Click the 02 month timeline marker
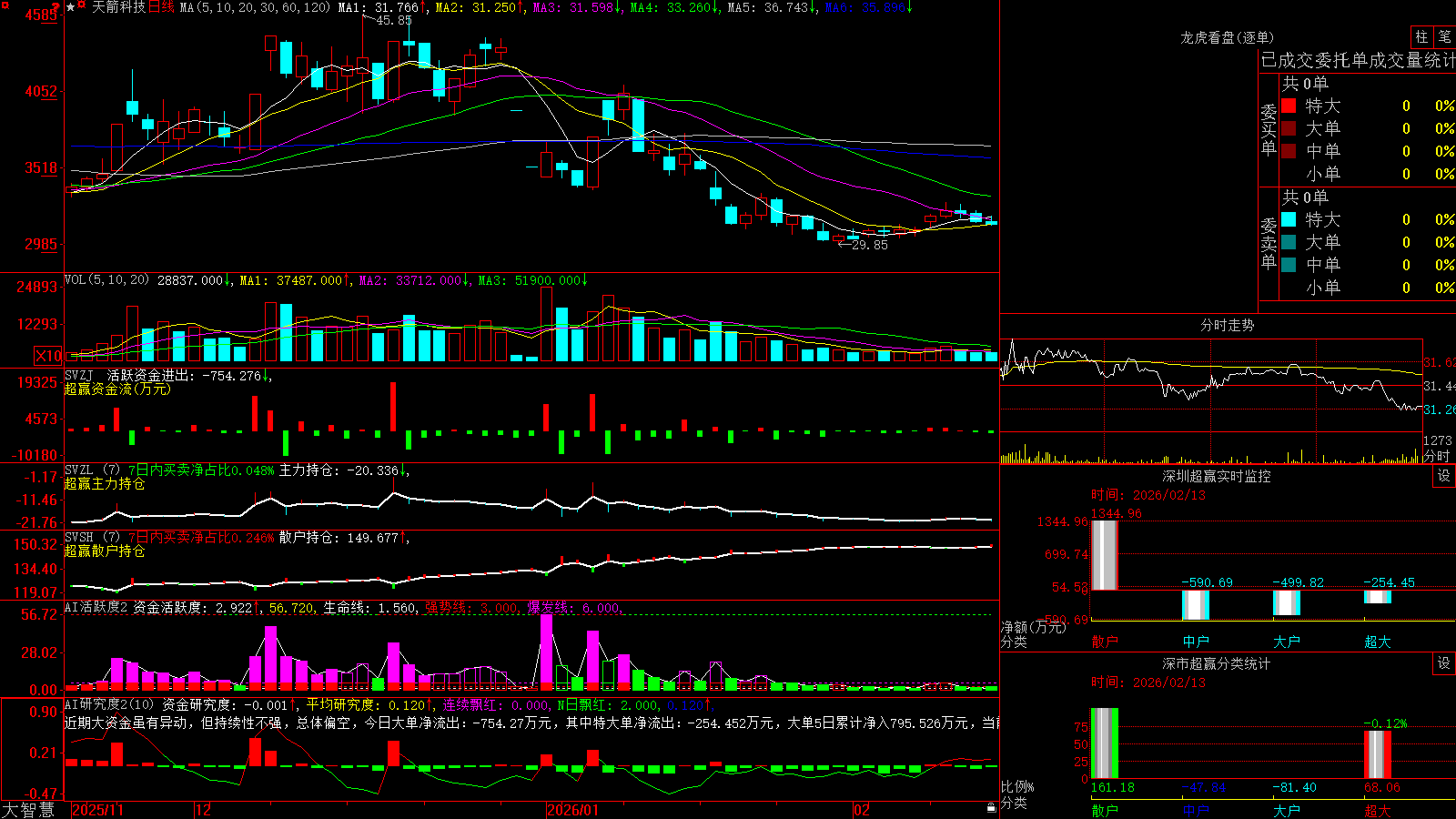1456x819 pixels. 861,810
